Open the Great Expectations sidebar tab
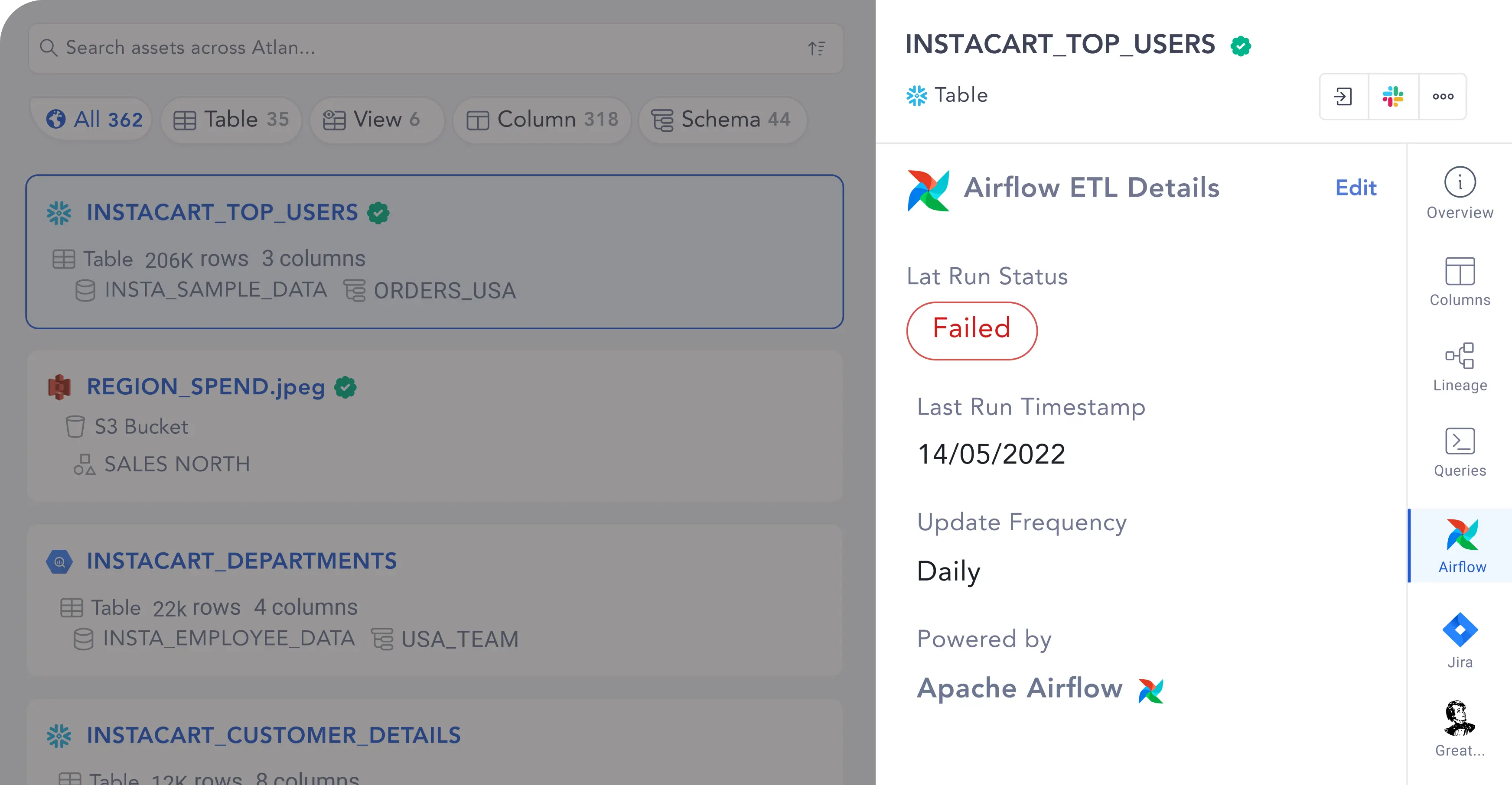The height and width of the screenshot is (785, 1512). 1460,729
